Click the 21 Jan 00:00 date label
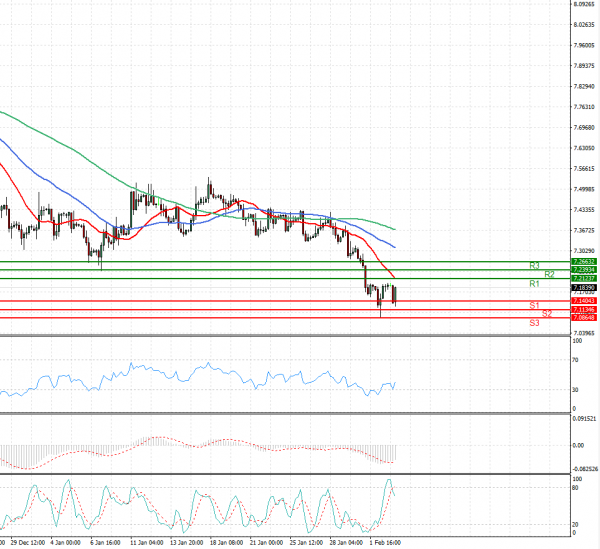The image size is (600, 549). pos(266,542)
